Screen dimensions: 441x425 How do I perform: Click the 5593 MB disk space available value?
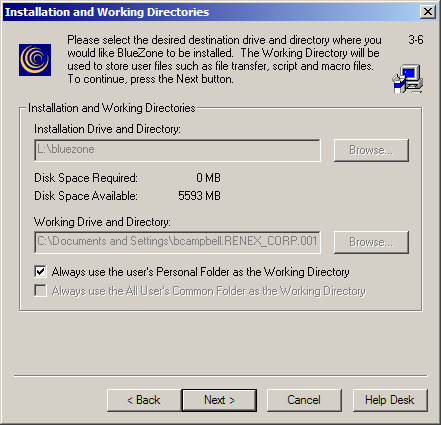coord(199,196)
